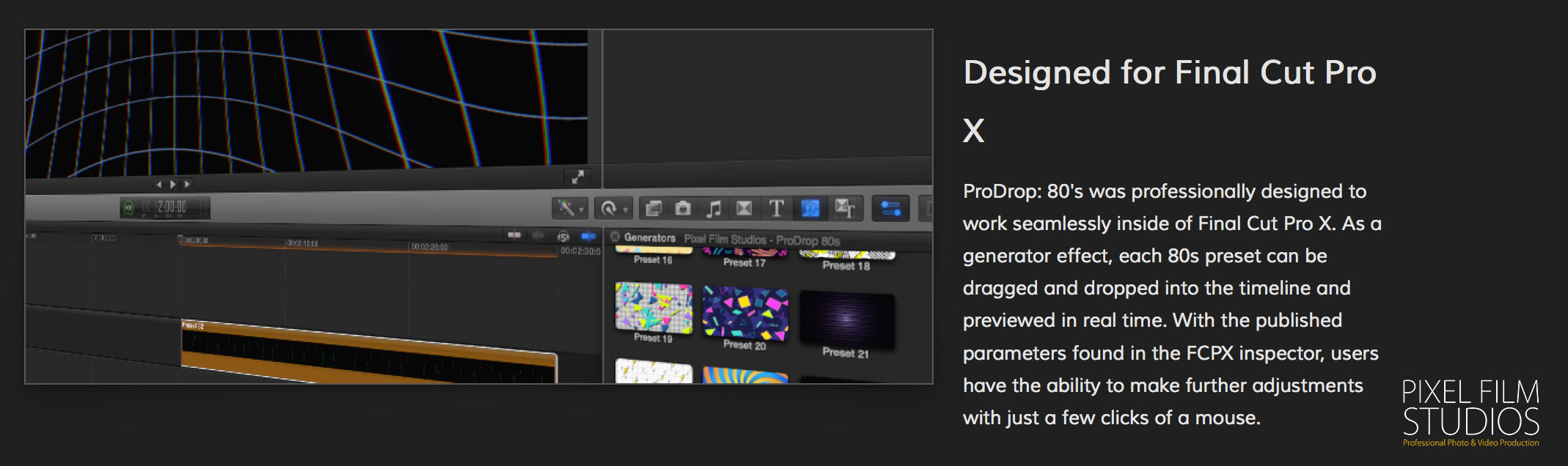The width and height of the screenshot is (1568, 466).
Task: Open the retime speed menu
Action: pos(612,209)
